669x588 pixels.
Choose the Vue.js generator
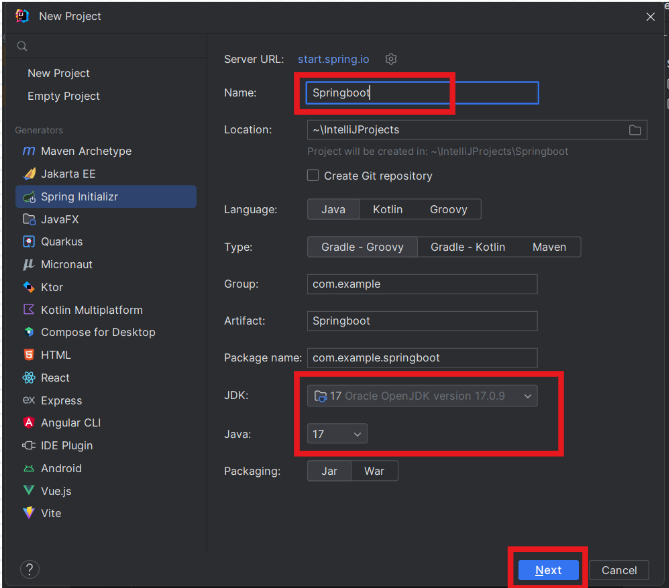[106, 491]
